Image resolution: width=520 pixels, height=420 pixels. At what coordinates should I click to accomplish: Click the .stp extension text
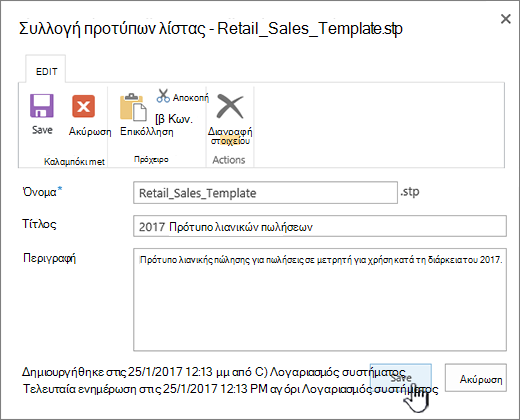410,192
